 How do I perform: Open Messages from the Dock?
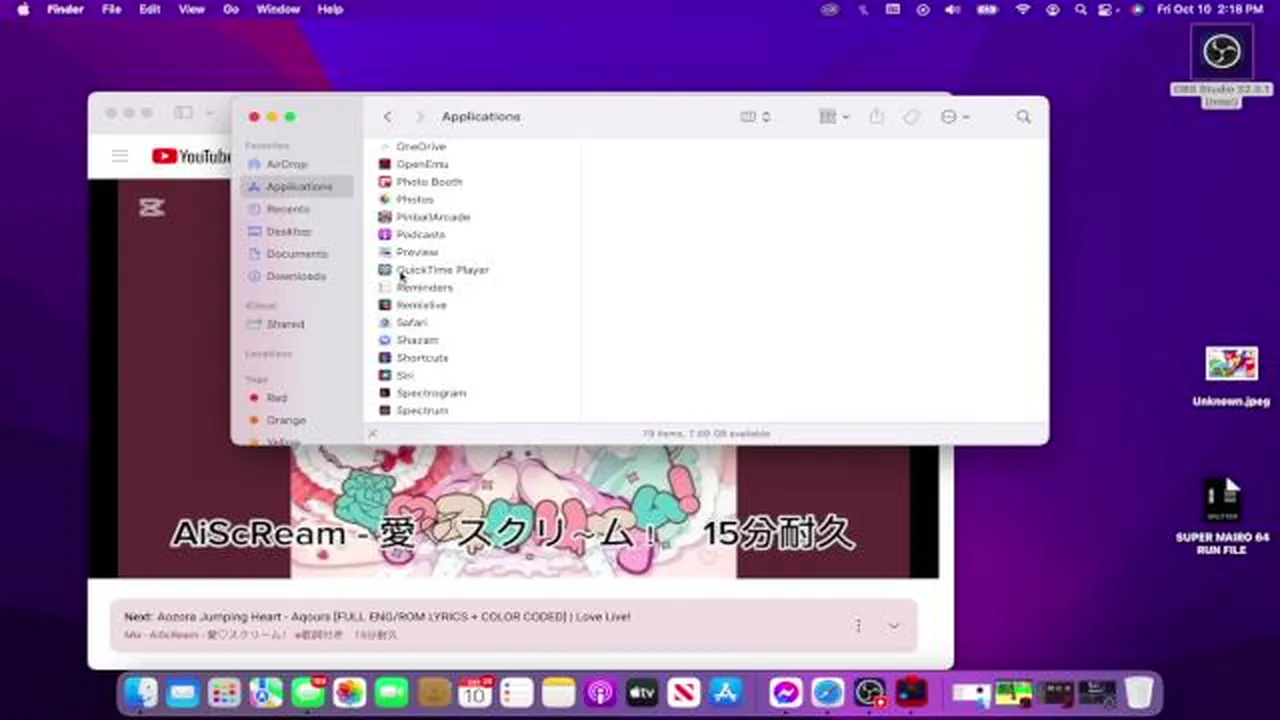[309, 692]
